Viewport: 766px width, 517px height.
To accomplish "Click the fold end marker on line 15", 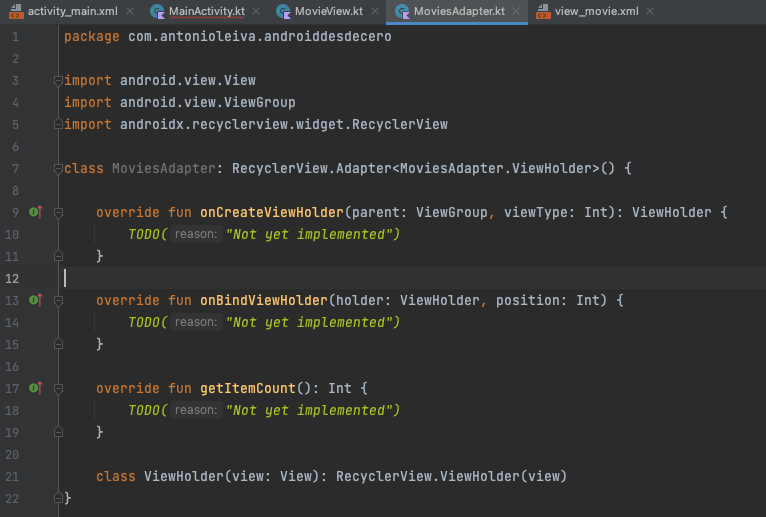I will click(x=58, y=344).
